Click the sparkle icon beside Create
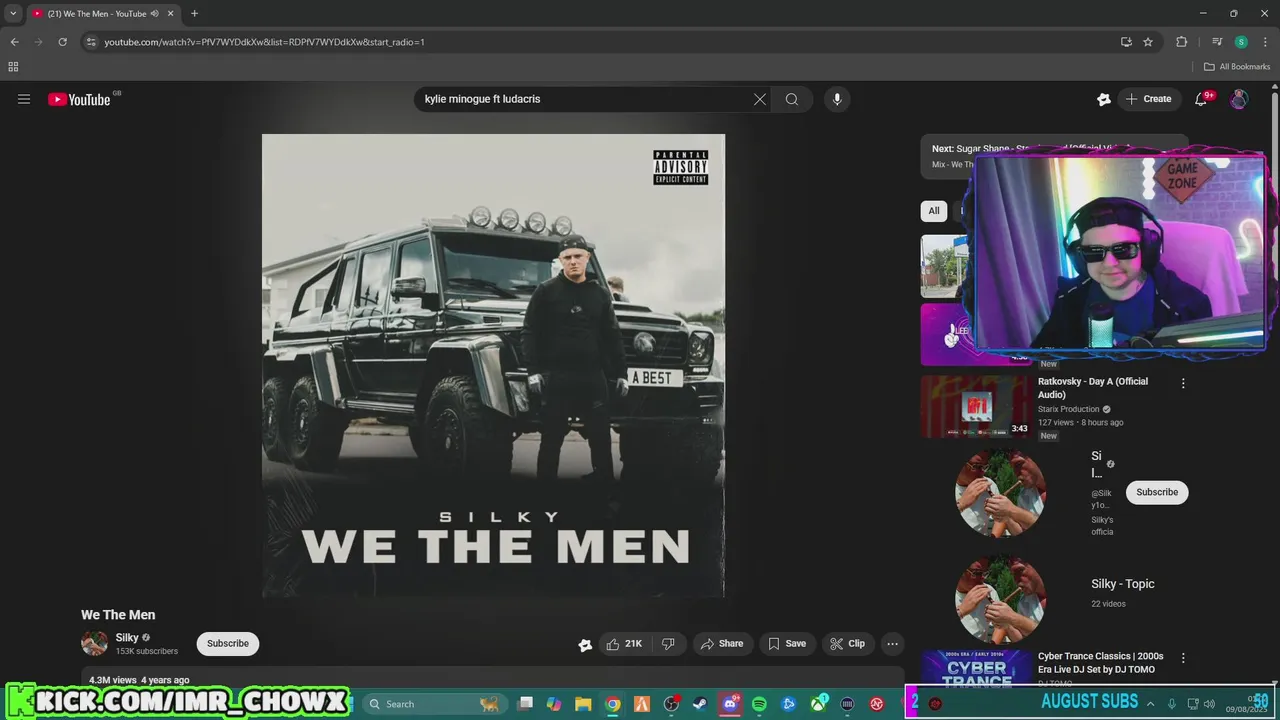The height and width of the screenshot is (720, 1280). click(x=1104, y=99)
